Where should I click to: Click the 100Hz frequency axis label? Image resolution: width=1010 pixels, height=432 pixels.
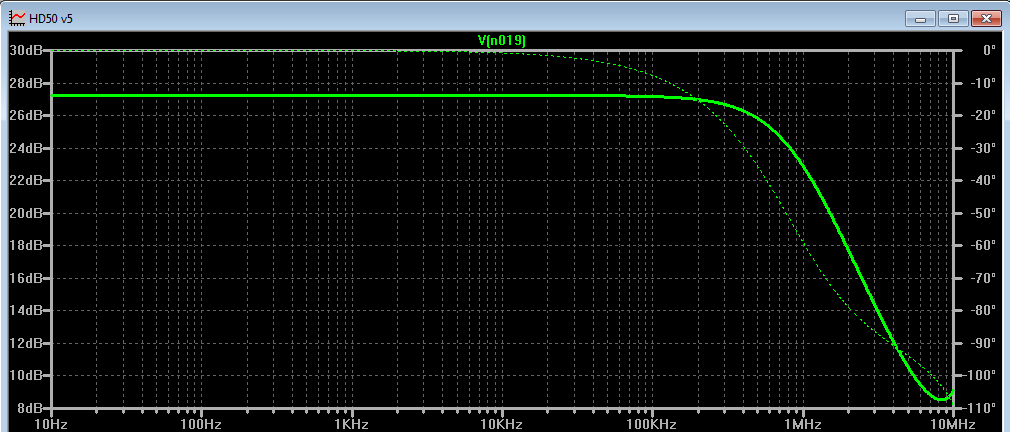point(202,424)
